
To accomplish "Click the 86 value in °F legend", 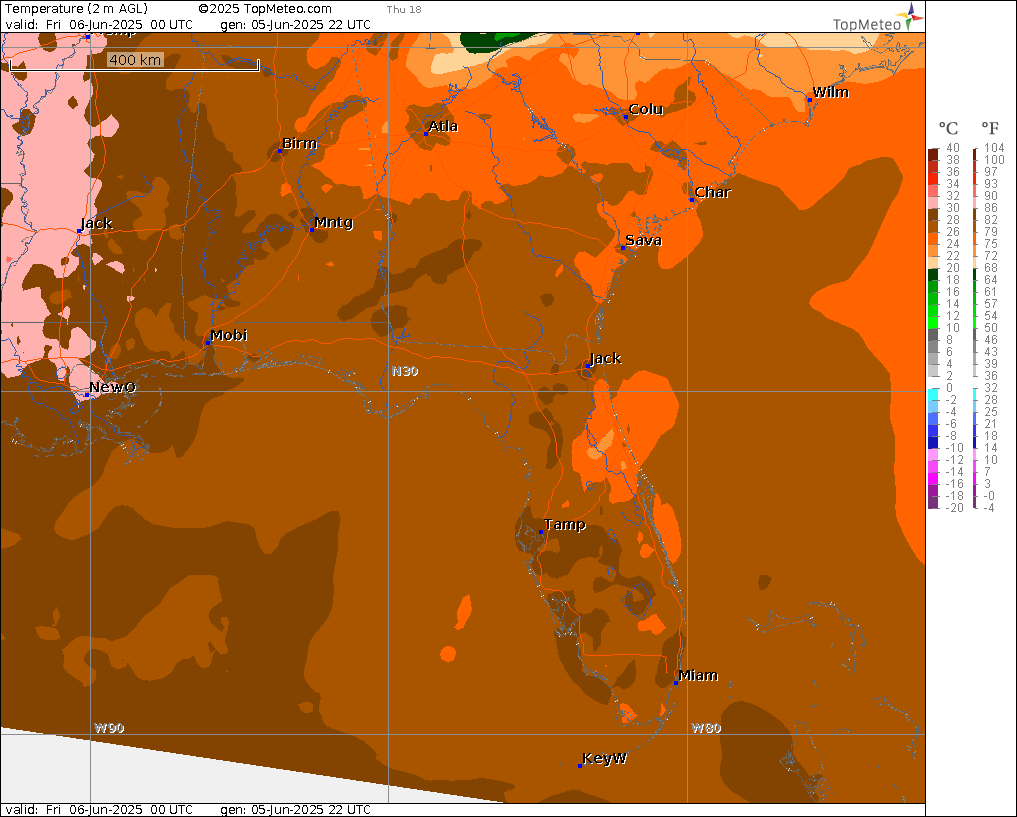I will click(990, 208).
